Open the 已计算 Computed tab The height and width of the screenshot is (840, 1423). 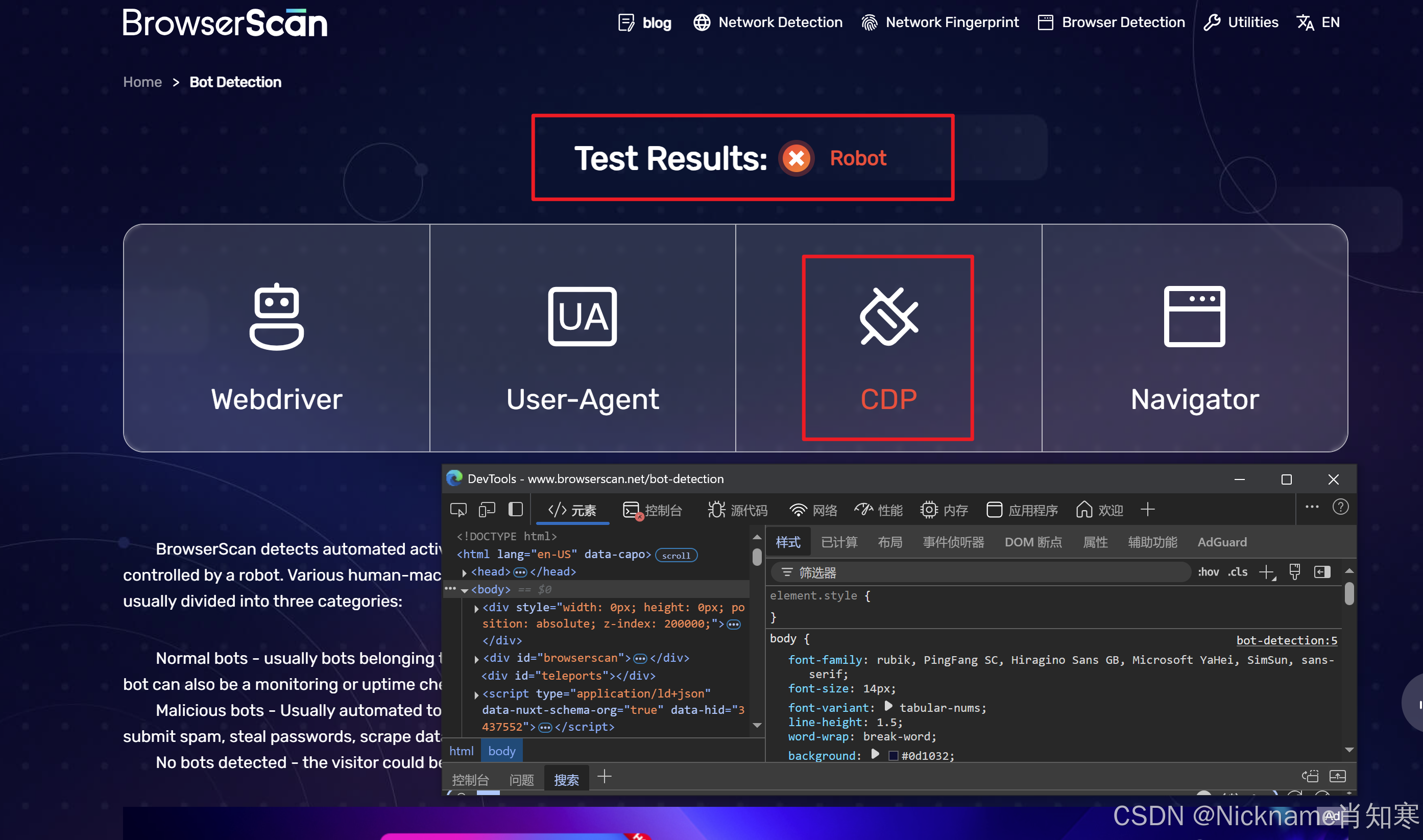click(838, 542)
